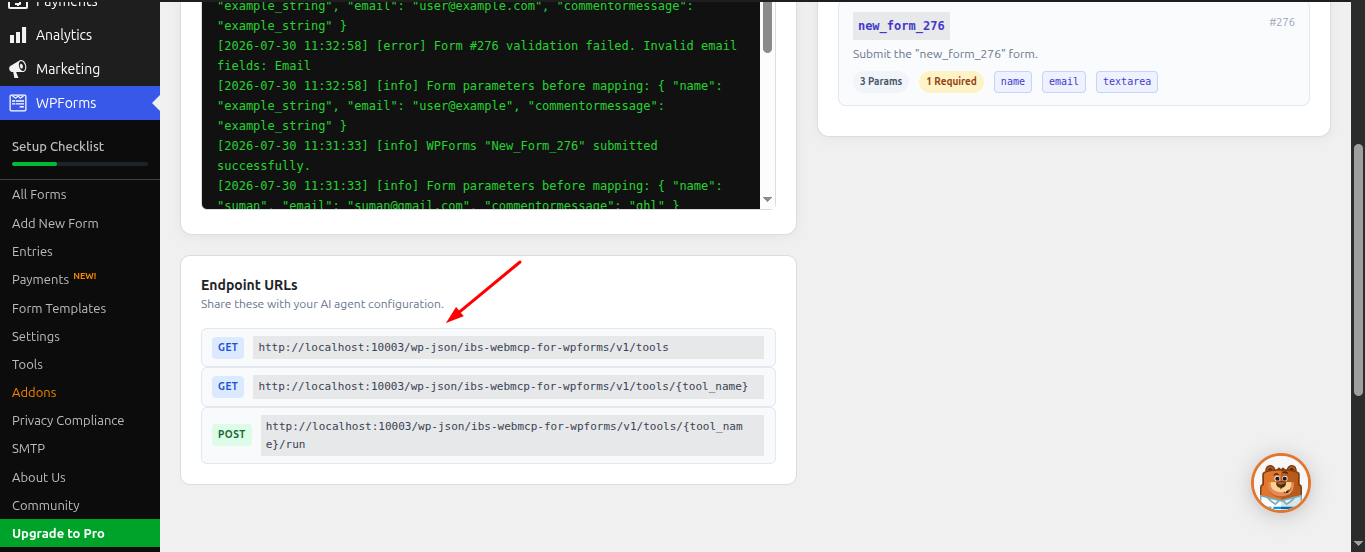Open the Community page
This screenshot has width=1365, height=552.
tap(46, 505)
